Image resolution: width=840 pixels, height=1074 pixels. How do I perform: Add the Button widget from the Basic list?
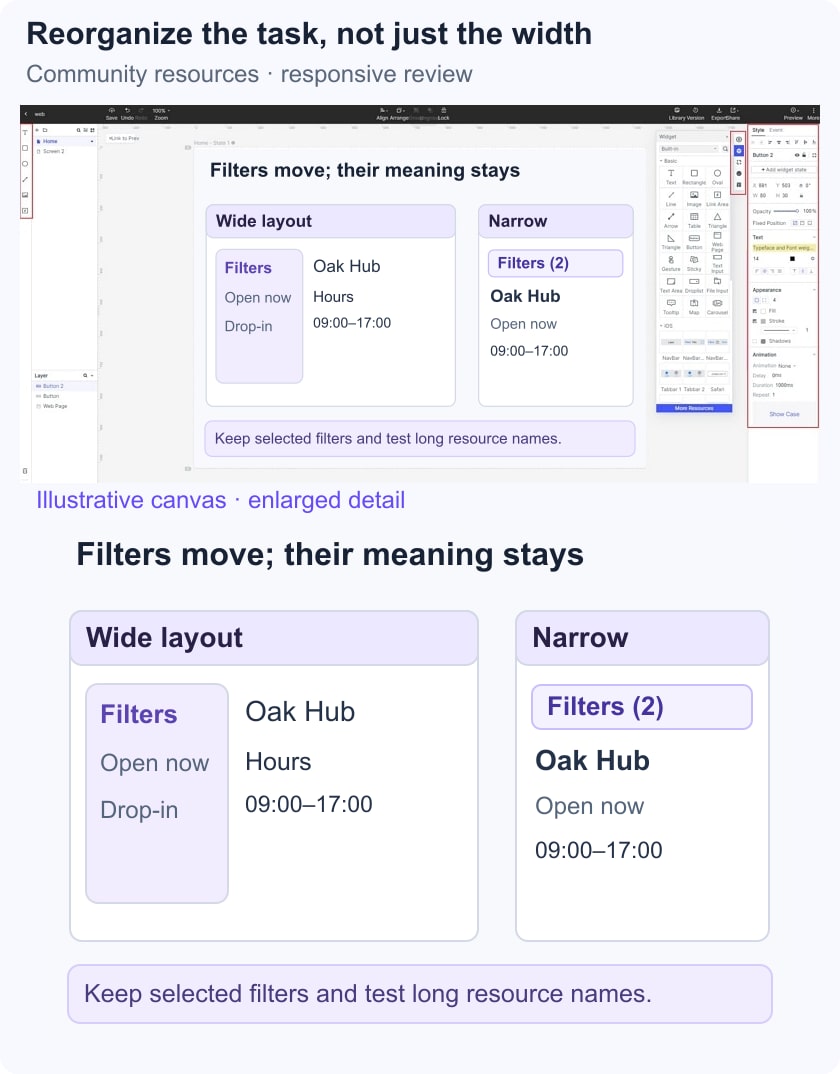click(x=694, y=241)
